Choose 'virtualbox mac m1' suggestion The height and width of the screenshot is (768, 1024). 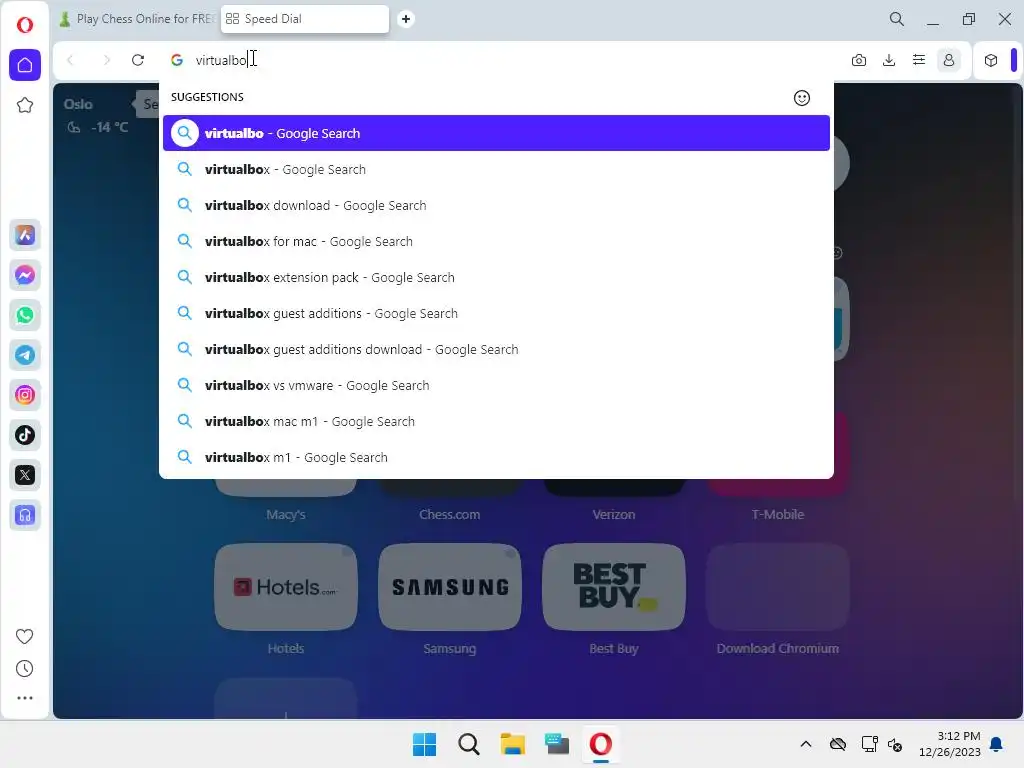496,421
